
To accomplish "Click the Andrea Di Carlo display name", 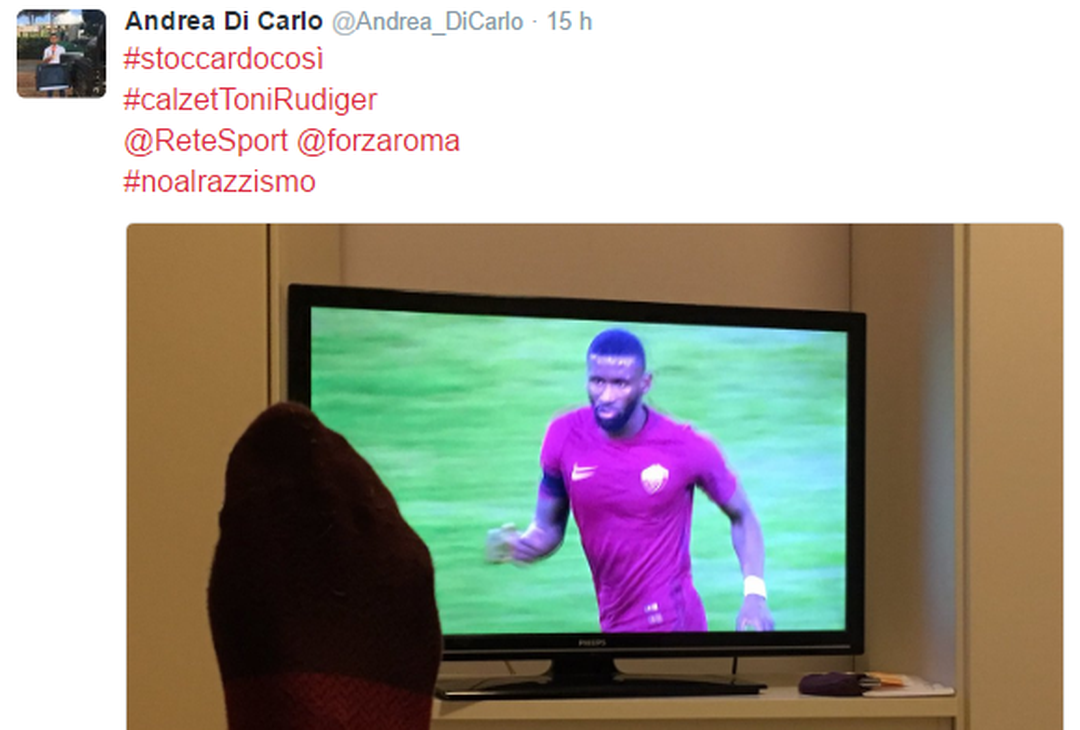I will [x=223, y=21].
